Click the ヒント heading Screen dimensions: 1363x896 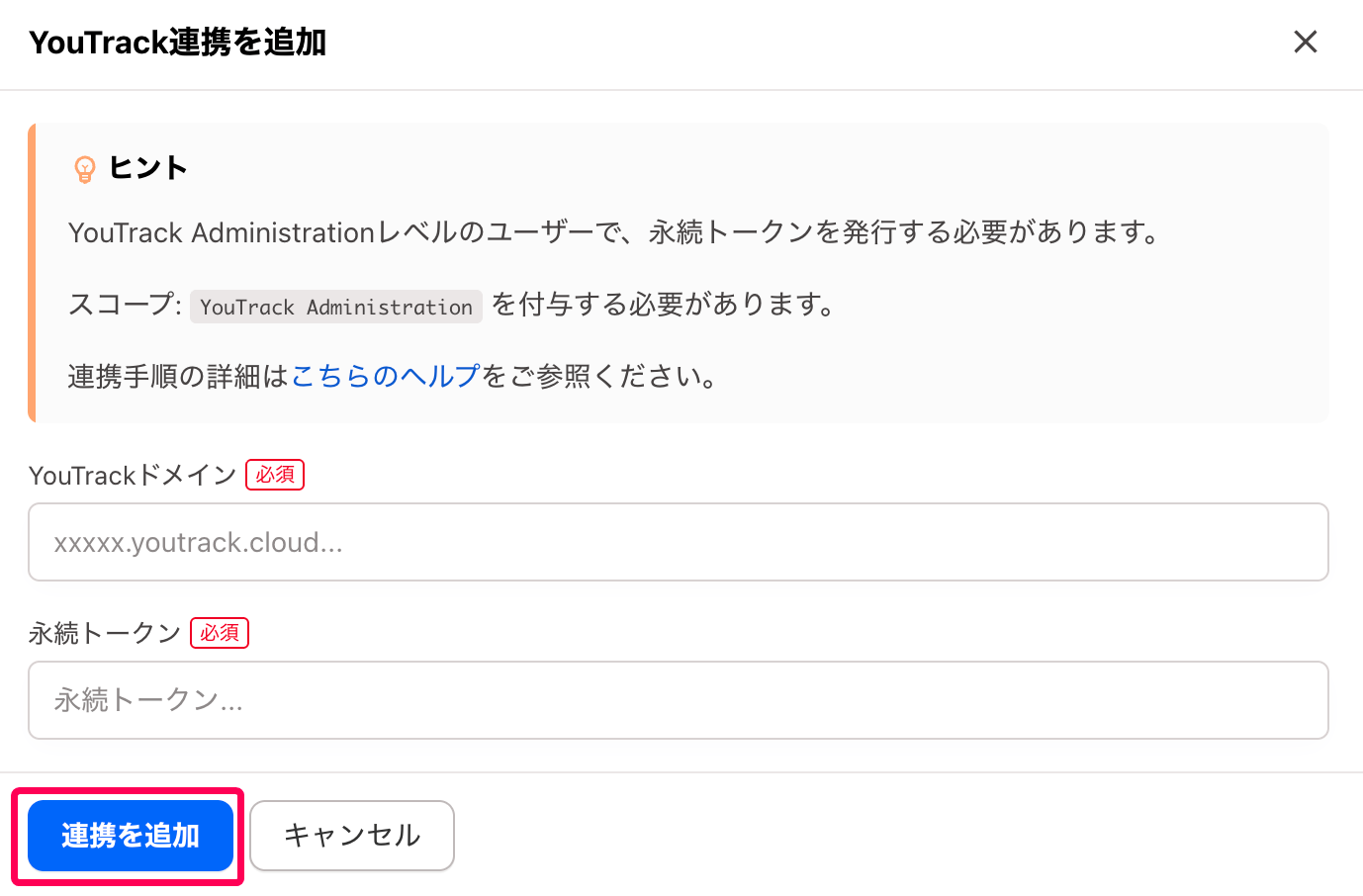click(x=148, y=168)
